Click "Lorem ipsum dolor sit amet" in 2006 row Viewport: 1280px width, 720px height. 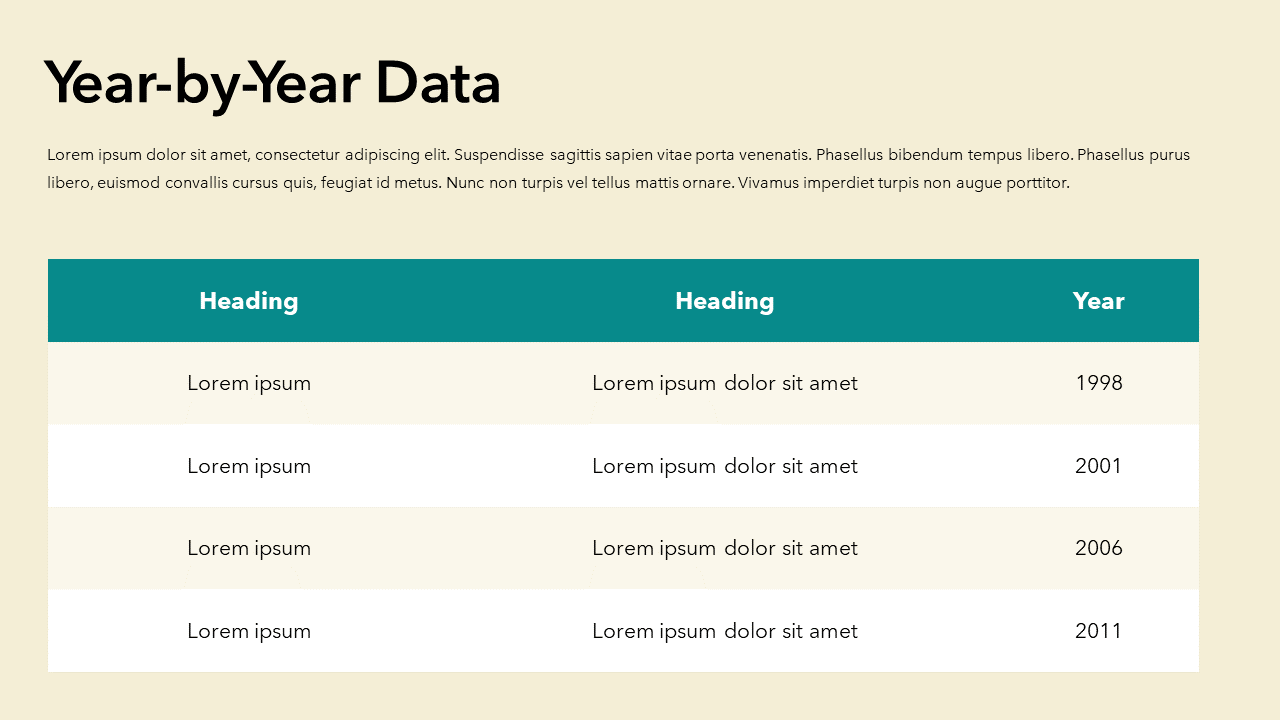(x=724, y=548)
